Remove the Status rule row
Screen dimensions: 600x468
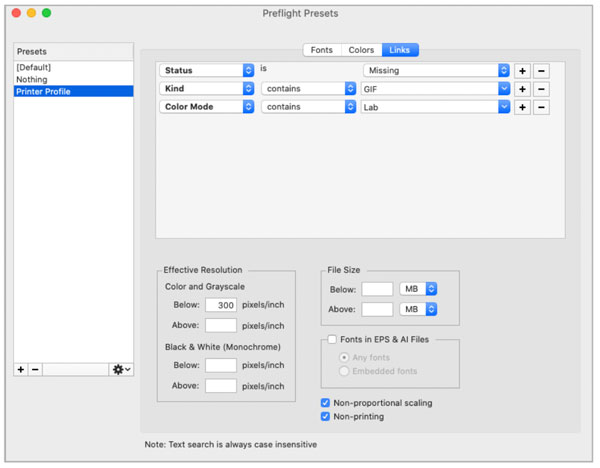pyautogui.click(x=541, y=71)
